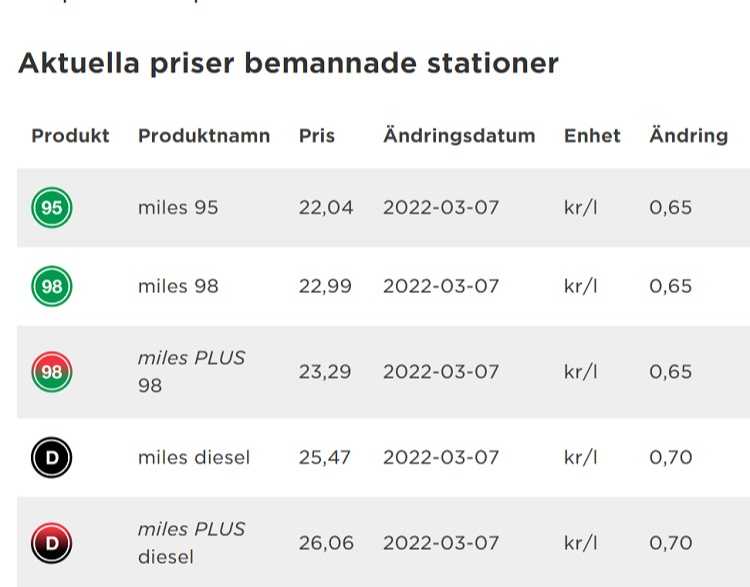
Task: Click the Pris column header
Action: point(317,136)
